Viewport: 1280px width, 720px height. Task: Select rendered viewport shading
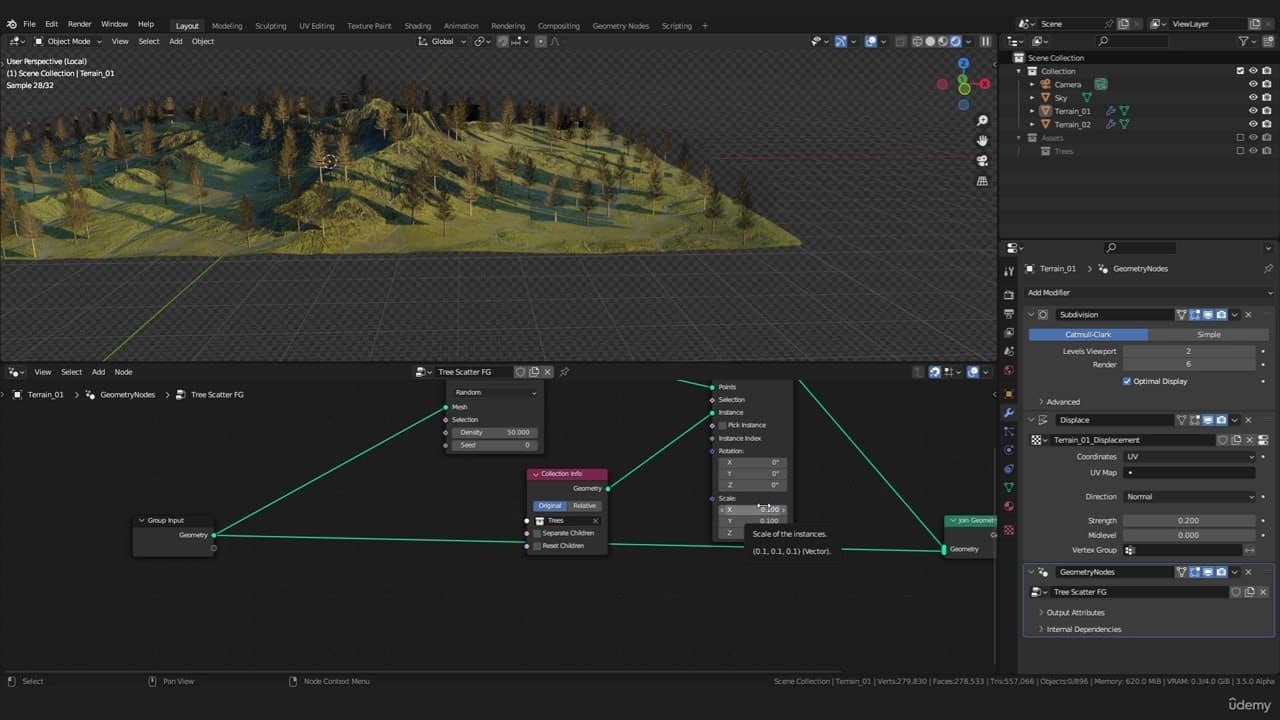tap(955, 41)
